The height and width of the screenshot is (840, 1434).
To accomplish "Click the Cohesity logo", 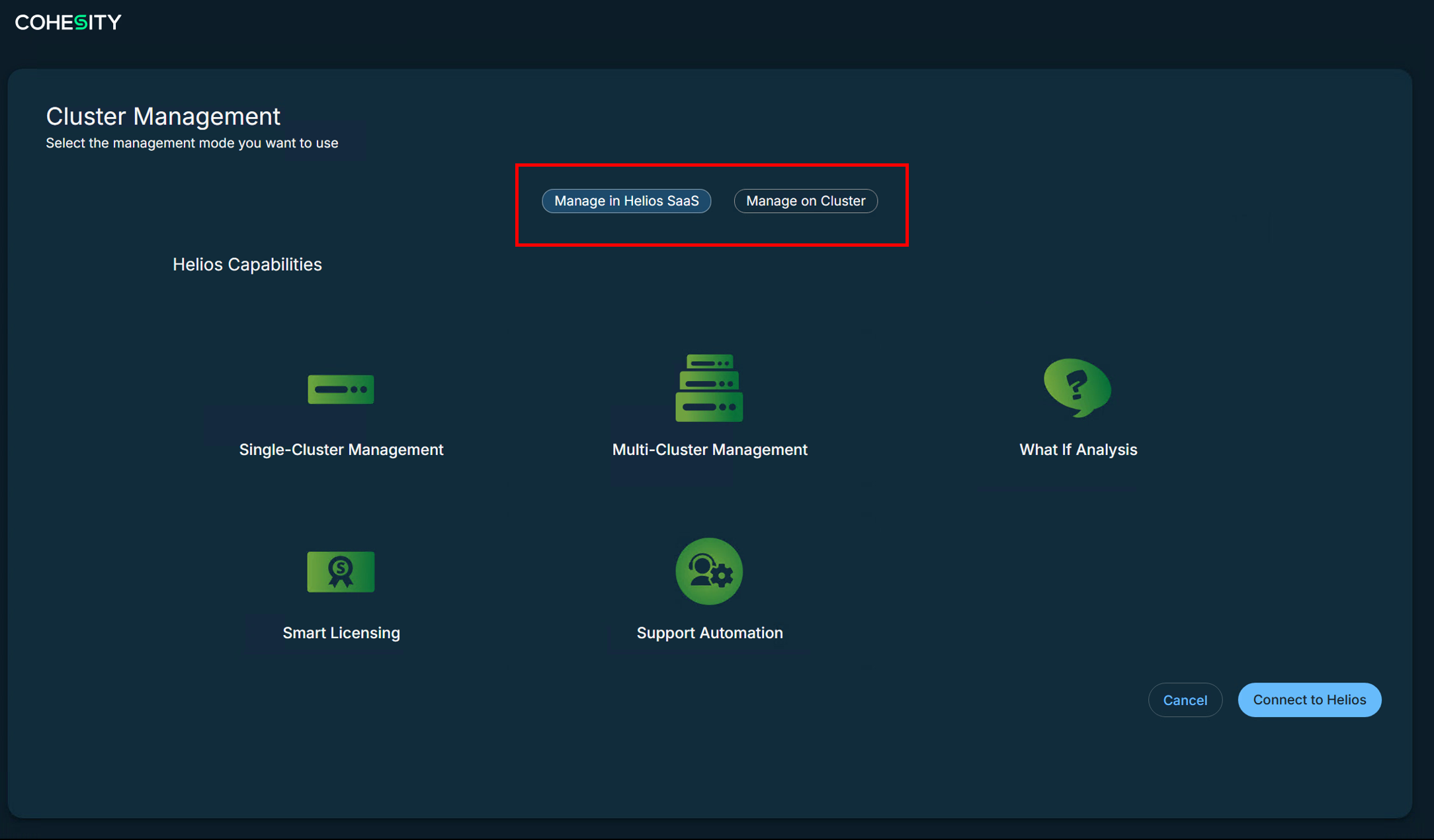I will pyautogui.click(x=68, y=22).
